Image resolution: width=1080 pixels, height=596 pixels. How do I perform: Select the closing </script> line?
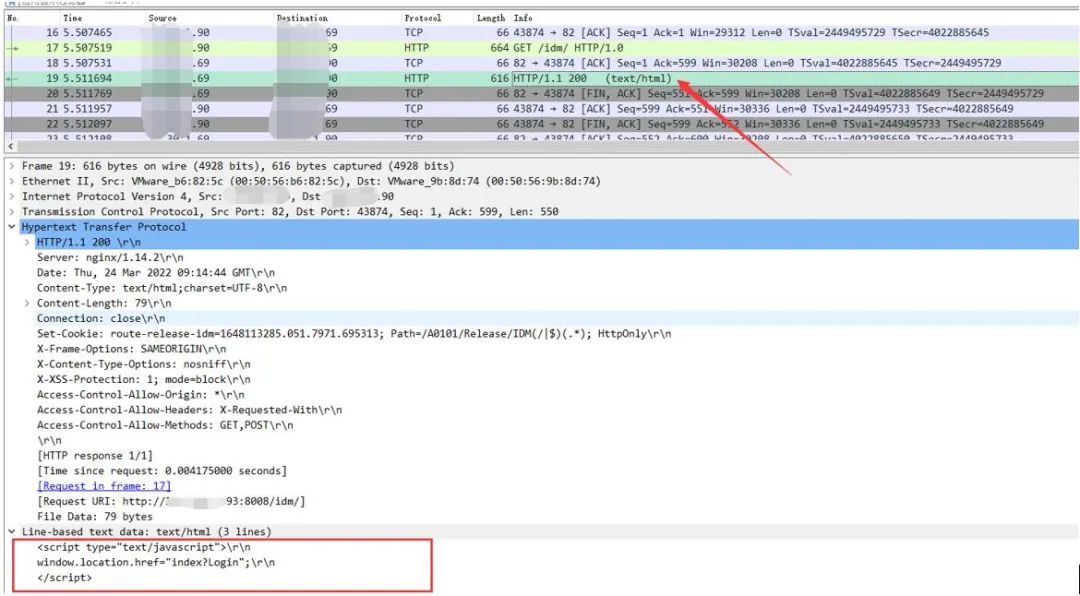coord(64,577)
